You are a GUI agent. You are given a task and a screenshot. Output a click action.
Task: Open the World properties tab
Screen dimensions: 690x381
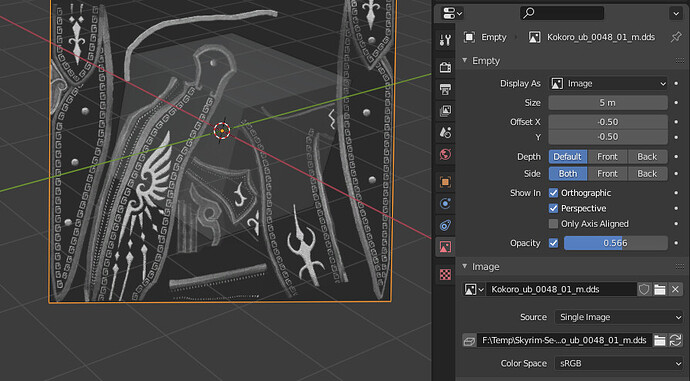445,154
